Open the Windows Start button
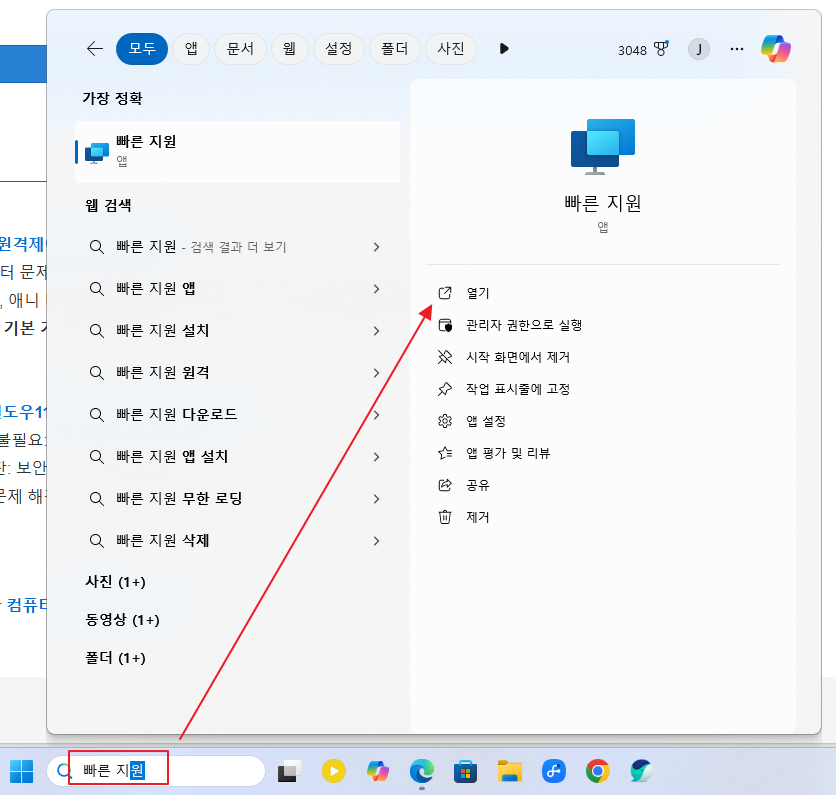This screenshot has height=795, width=836. 22,772
